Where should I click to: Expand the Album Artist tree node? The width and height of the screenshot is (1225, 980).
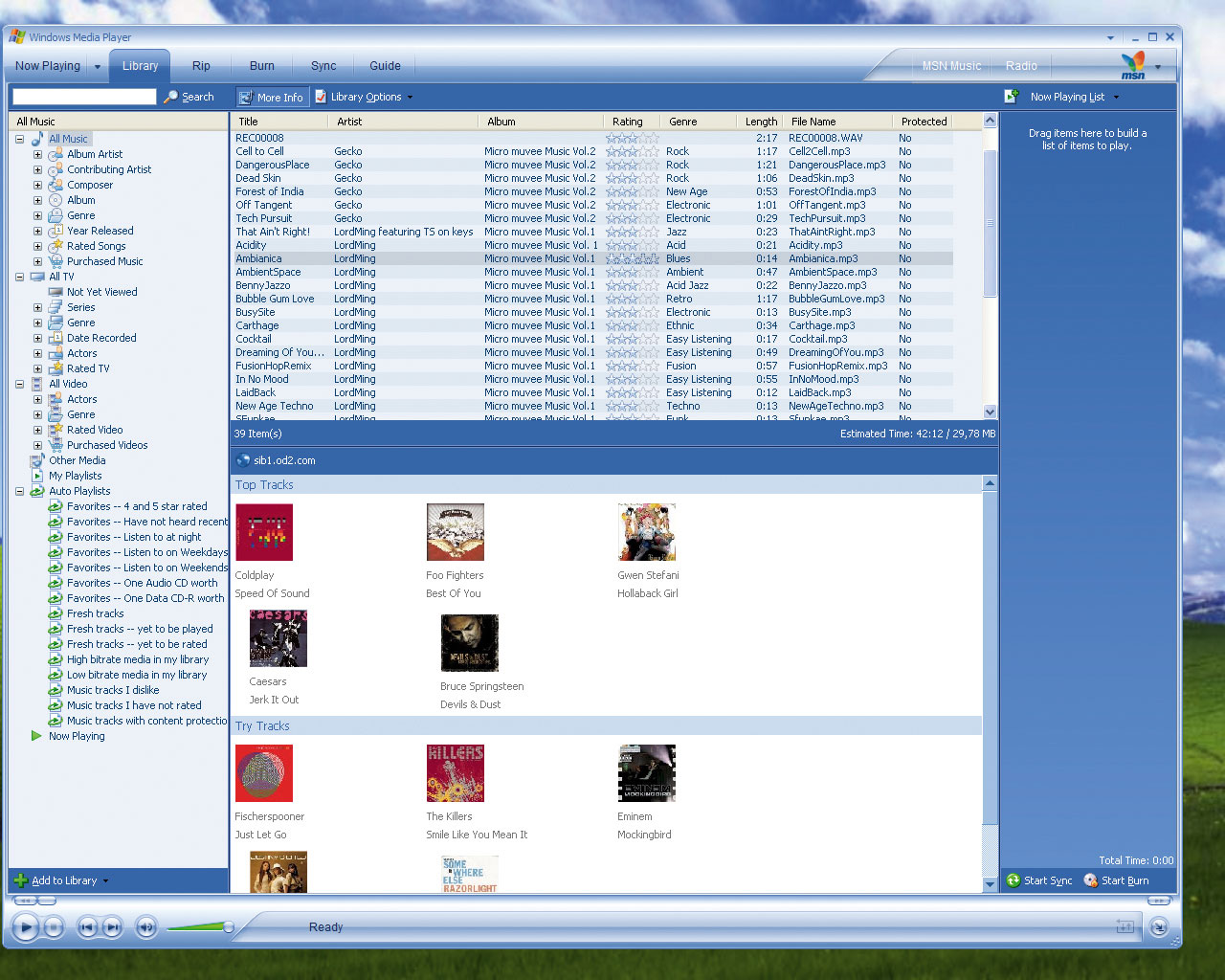pyautogui.click(x=38, y=154)
